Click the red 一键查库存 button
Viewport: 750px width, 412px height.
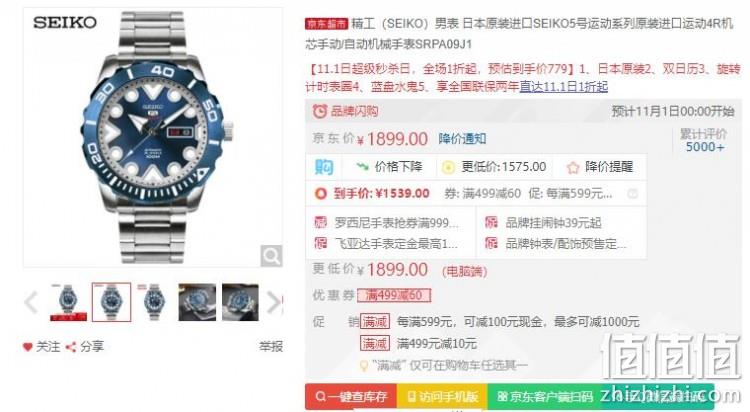pyautogui.click(x=351, y=397)
